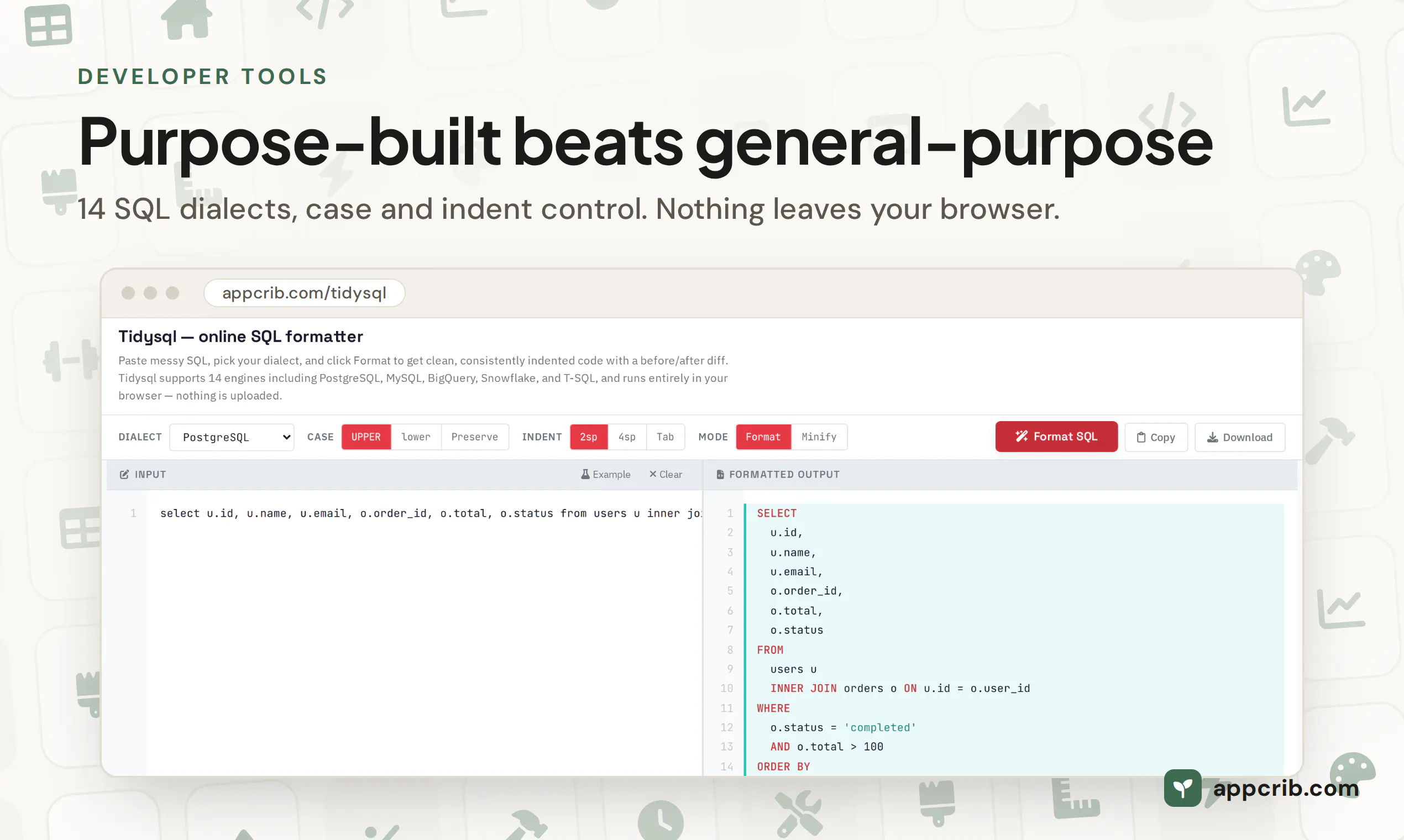The image size is (1404, 840).
Task: Select UPPER keyword case
Action: tap(366, 437)
